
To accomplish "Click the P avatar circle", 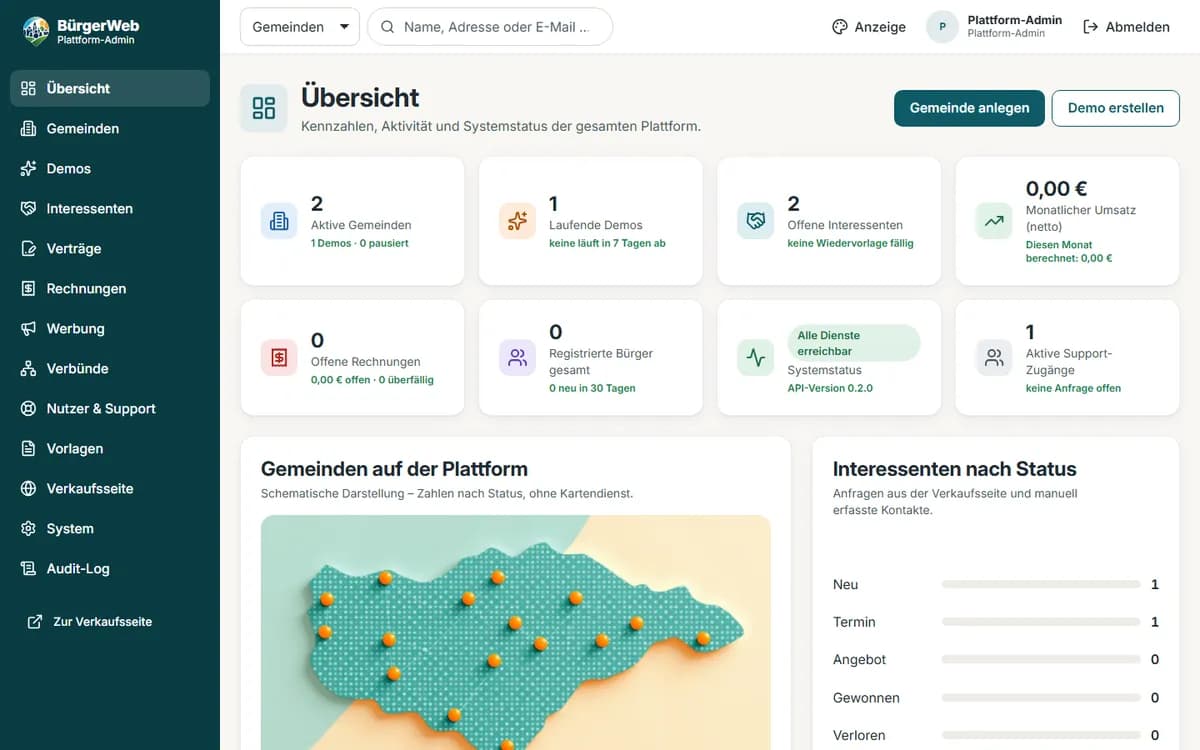I will click(942, 27).
